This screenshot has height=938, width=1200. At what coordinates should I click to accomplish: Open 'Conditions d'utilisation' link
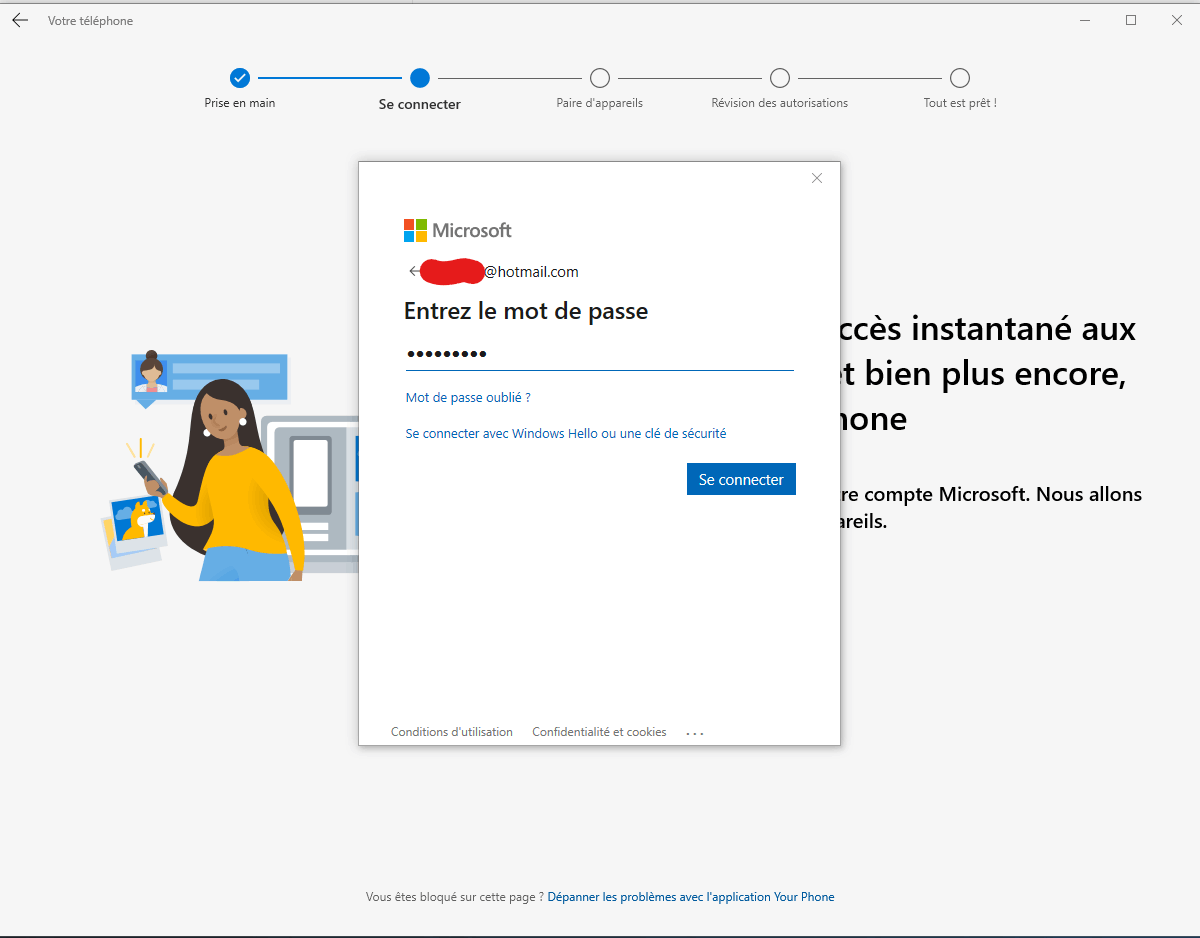click(452, 732)
